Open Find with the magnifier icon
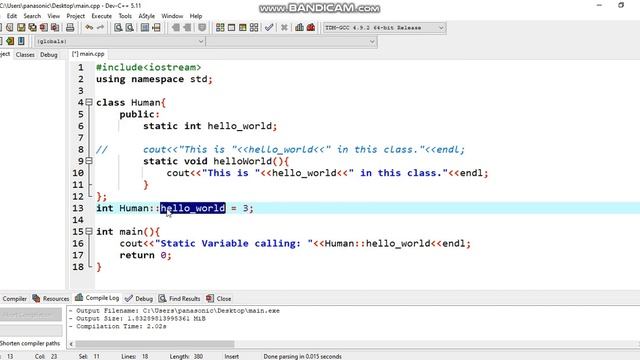Screen dimensions: 640x360 coord(118,28)
